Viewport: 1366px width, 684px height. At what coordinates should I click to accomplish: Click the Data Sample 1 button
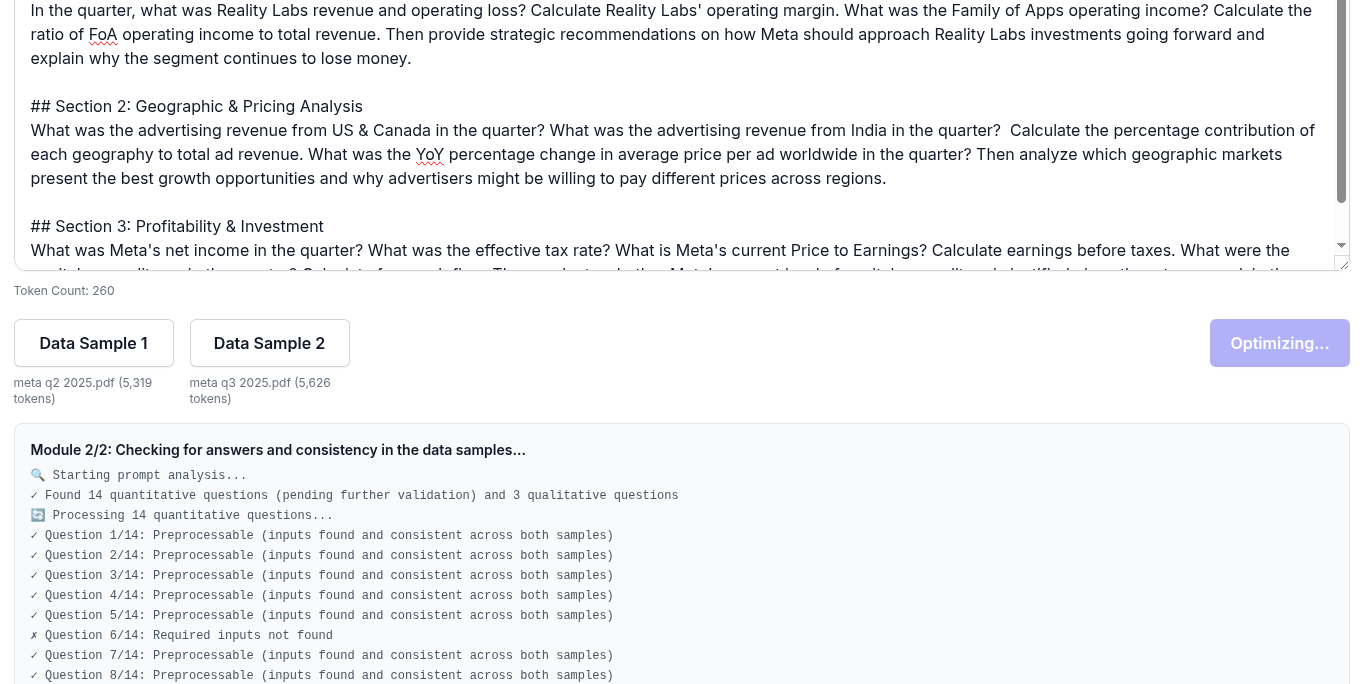94,343
